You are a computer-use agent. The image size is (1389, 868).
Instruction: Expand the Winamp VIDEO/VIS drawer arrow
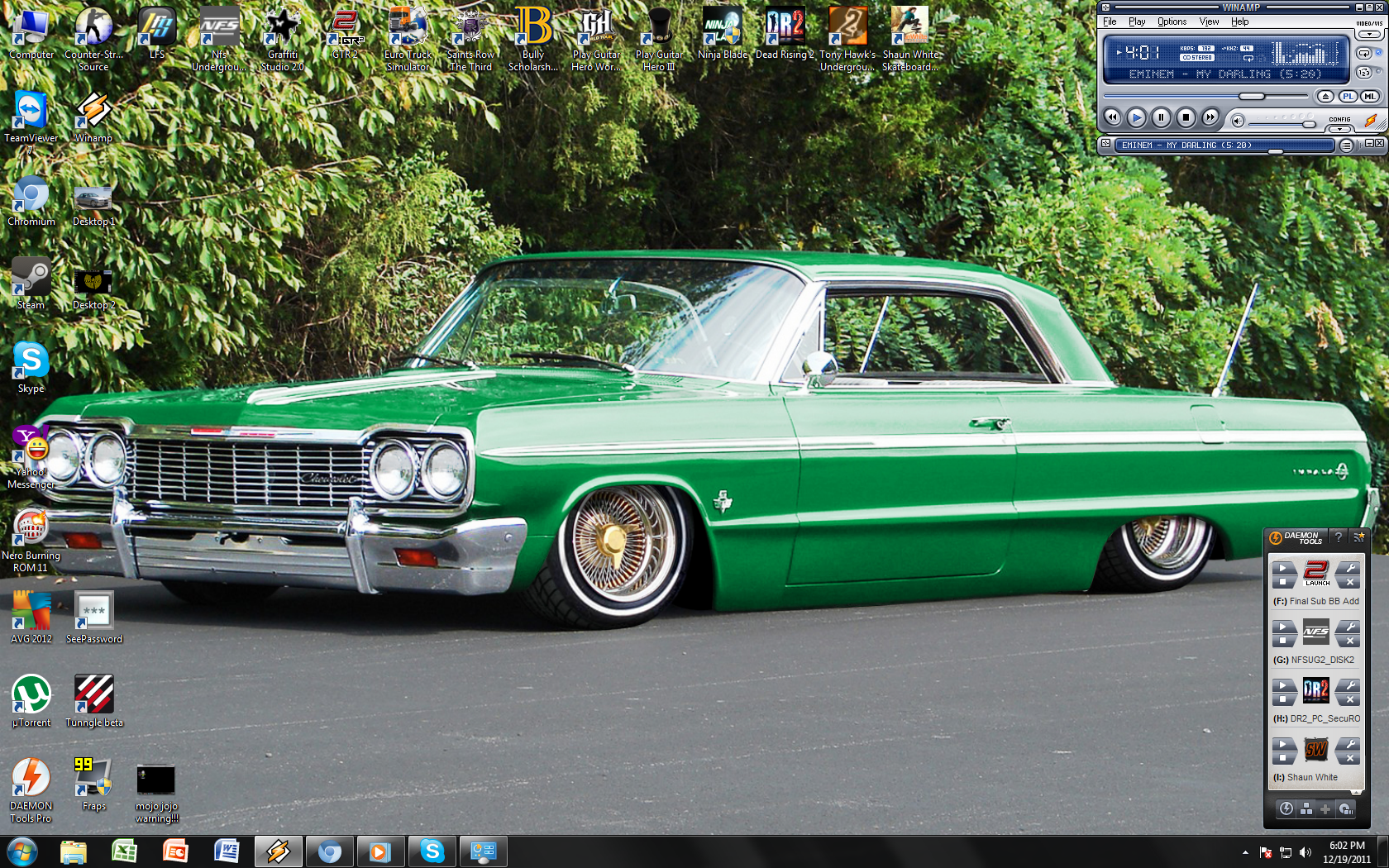pyautogui.click(x=1369, y=34)
